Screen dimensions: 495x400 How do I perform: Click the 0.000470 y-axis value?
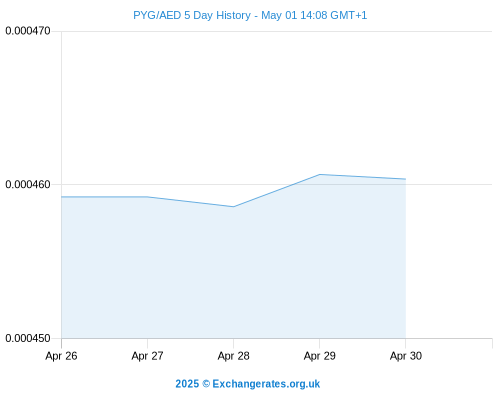click(28, 31)
